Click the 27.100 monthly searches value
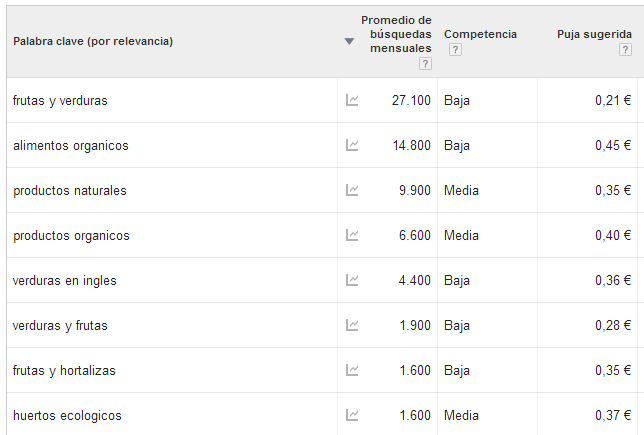 pyautogui.click(x=411, y=100)
